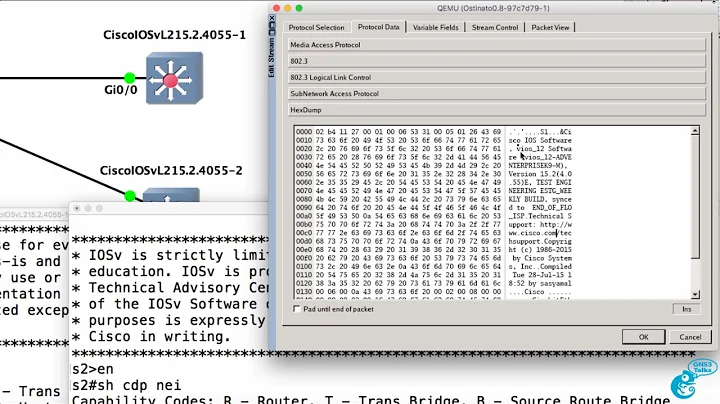Open the Variable Fields tab

(435, 28)
